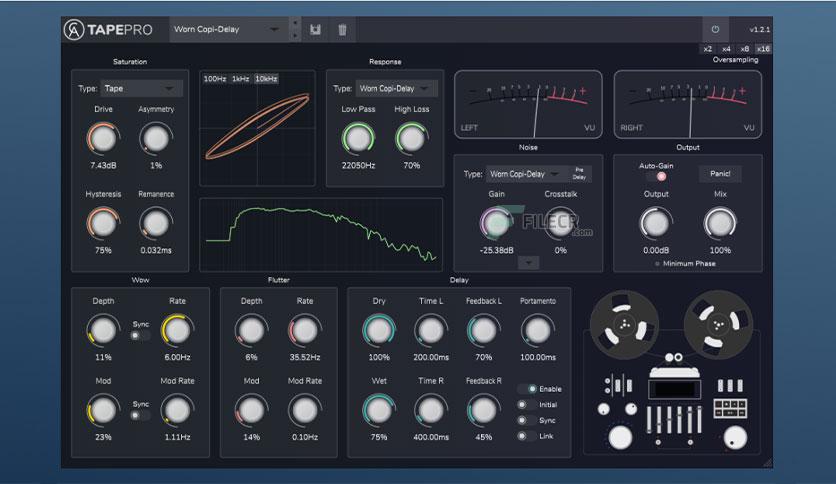The image size is (836, 484).
Task: Click the left tape reel graphic
Action: (624, 324)
